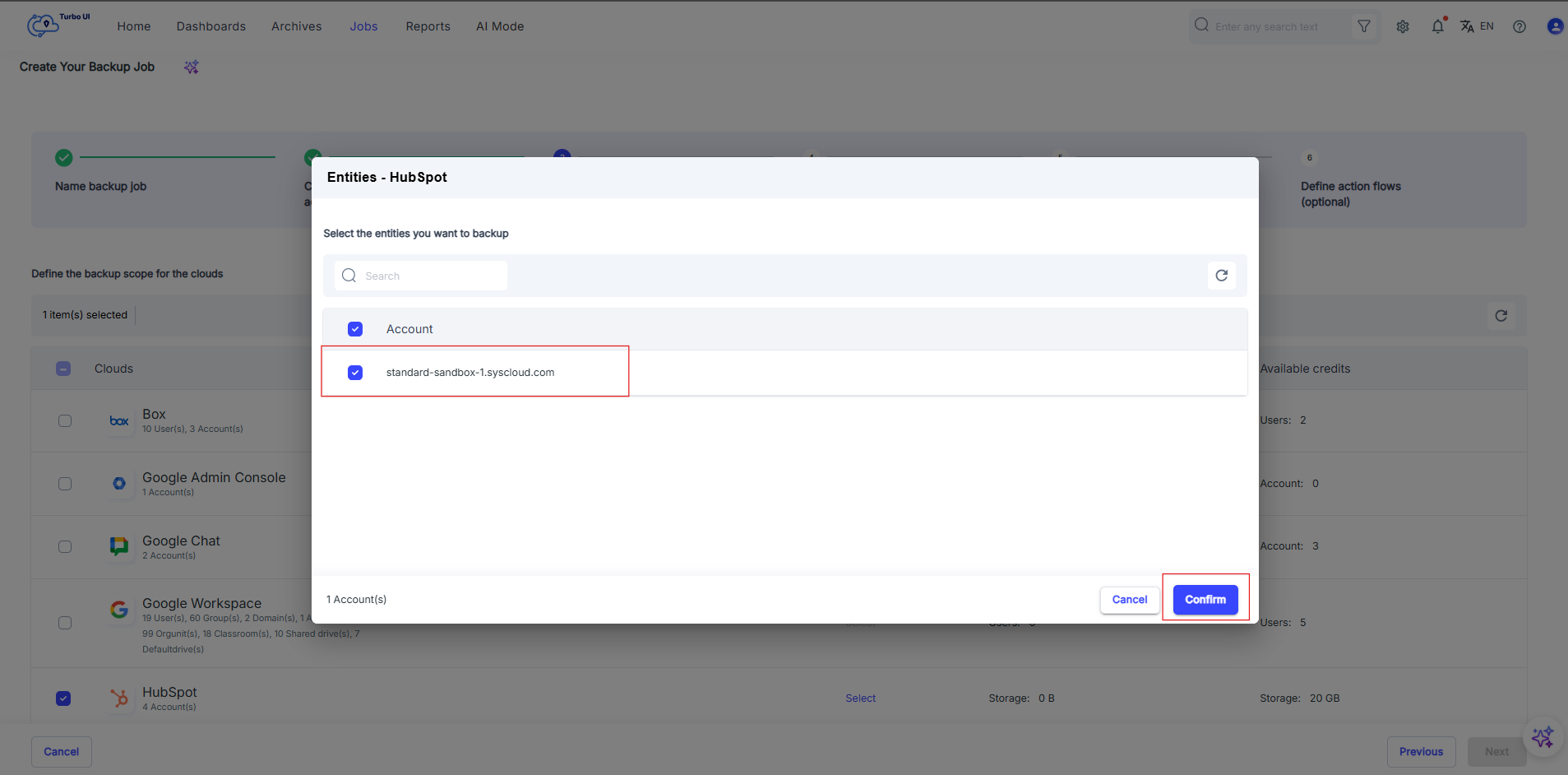Open the AI assistant sparkle button
1568x775 pixels.
[x=1543, y=736]
